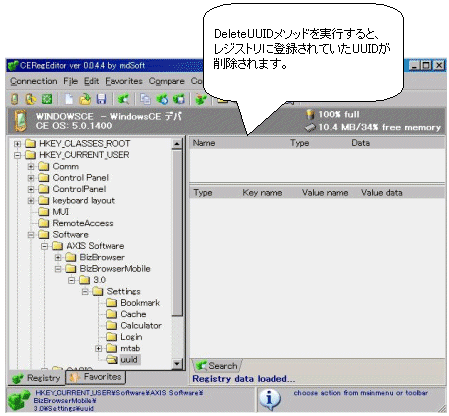Select the Calculator registry key
The height and width of the screenshot is (416, 449).
pos(141,326)
